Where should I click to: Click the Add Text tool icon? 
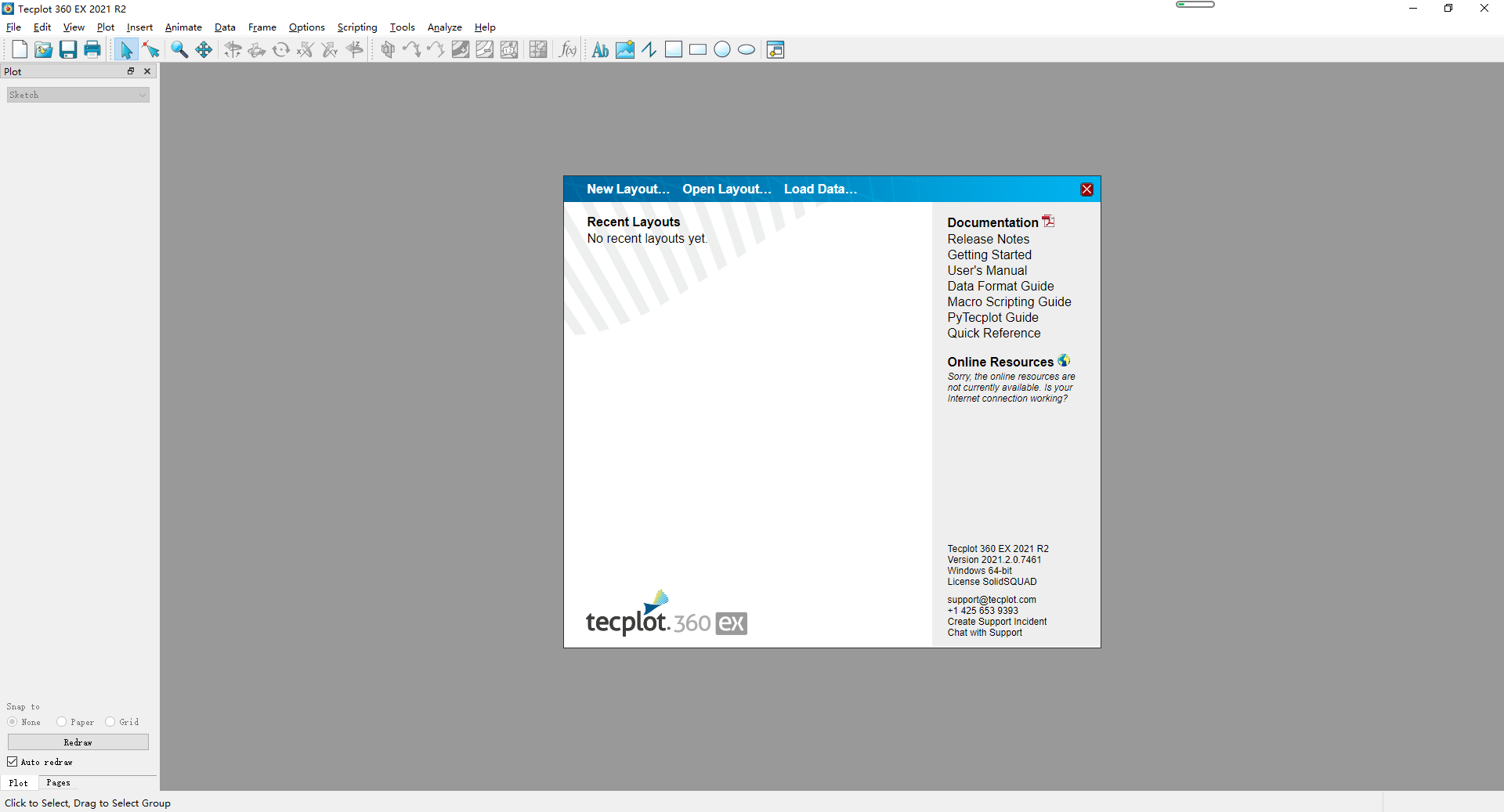pos(600,50)
